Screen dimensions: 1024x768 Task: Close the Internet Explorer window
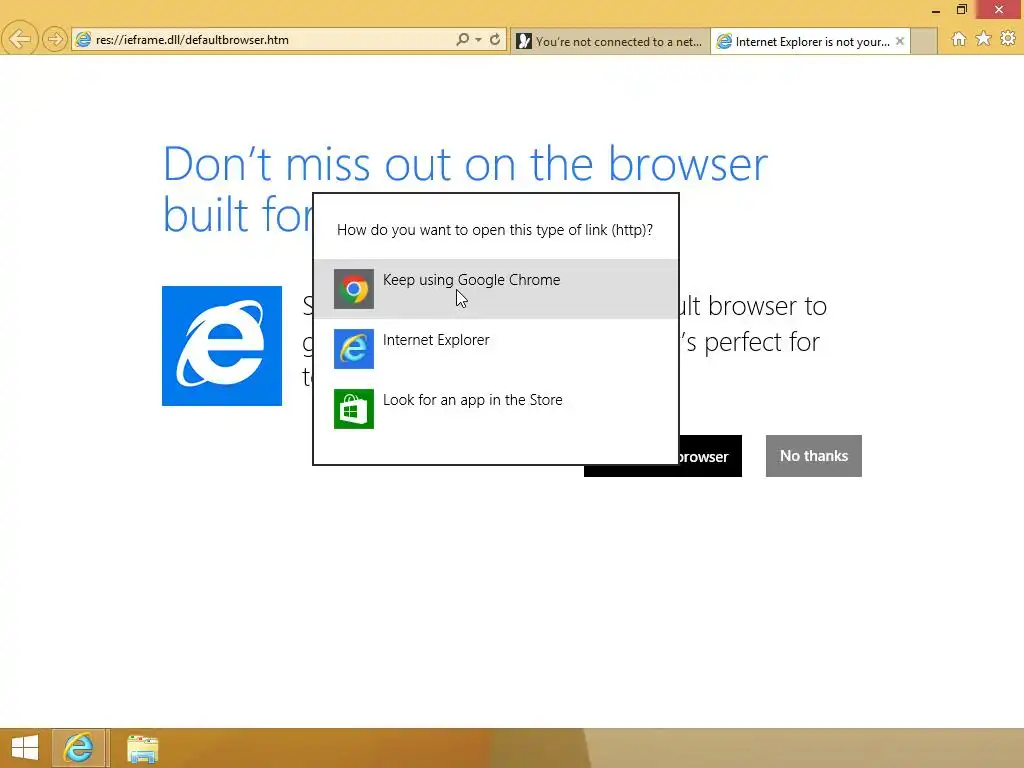[x=999, y=10]
